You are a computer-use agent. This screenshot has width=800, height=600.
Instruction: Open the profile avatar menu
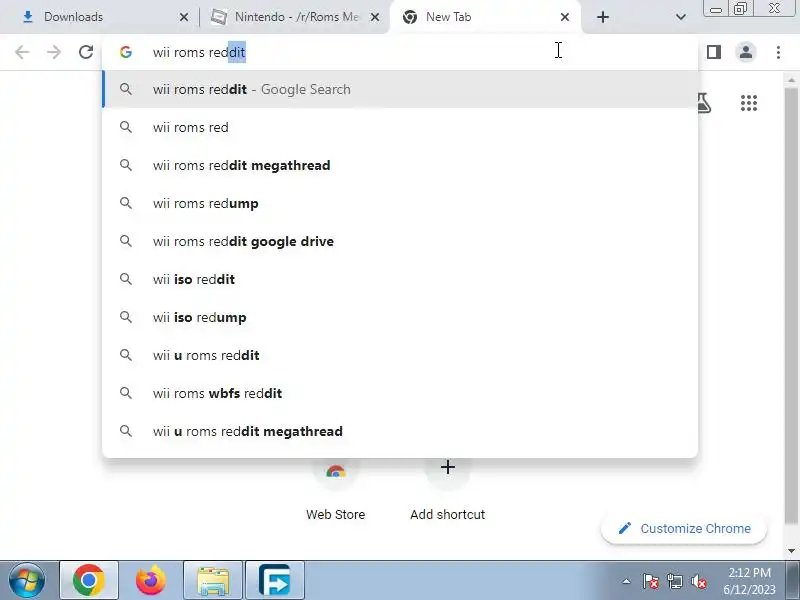point(746,52)
